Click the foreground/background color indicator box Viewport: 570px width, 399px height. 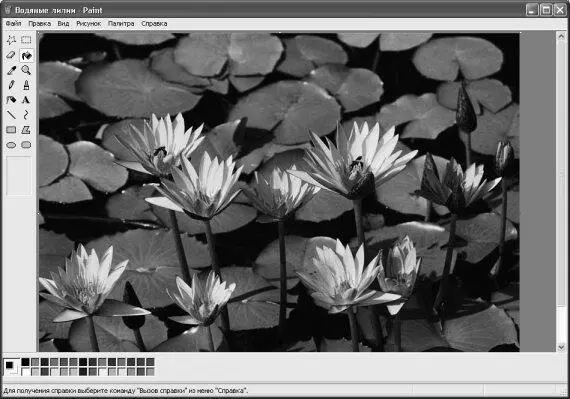[x=11, y=367]
